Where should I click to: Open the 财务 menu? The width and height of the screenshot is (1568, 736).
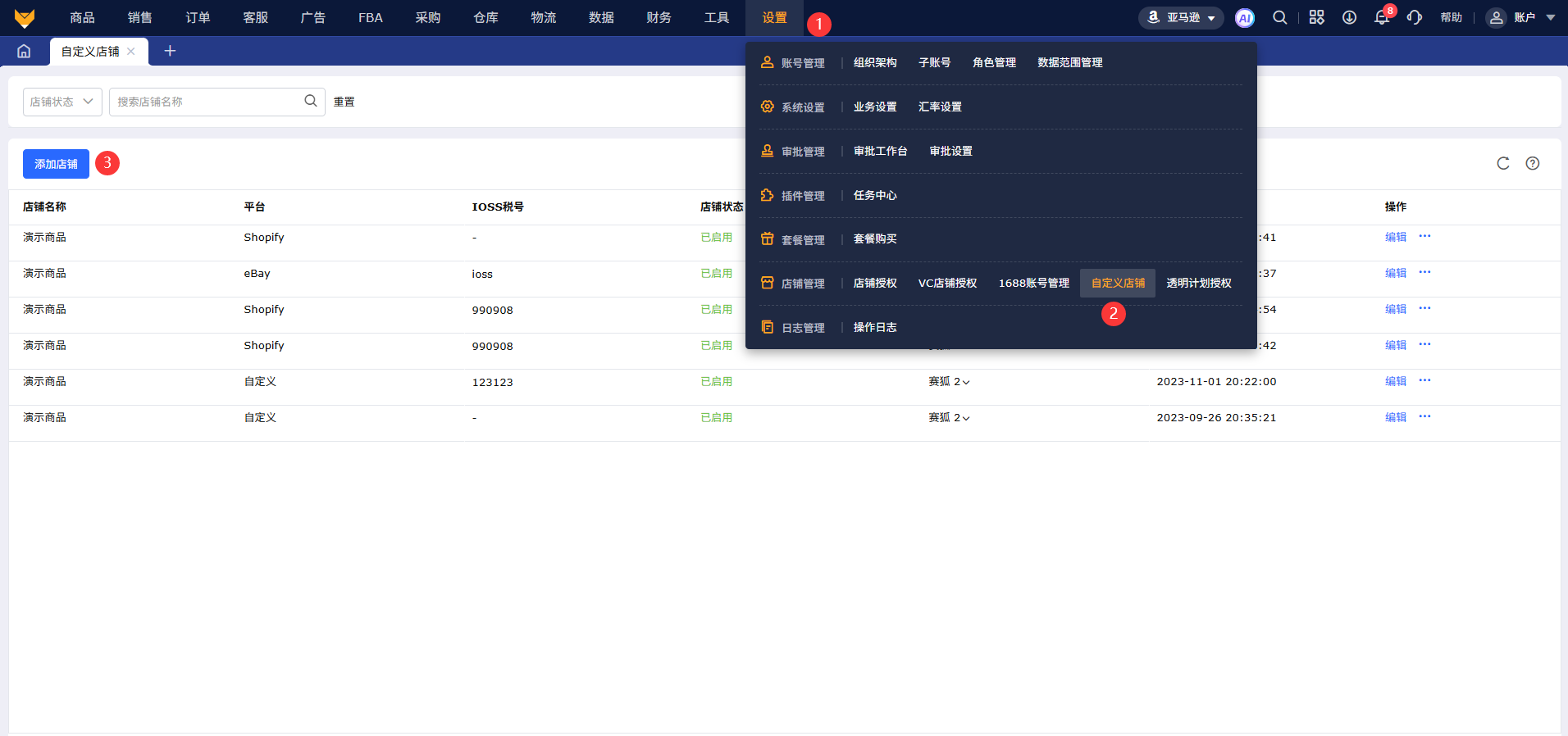[659, 17]
